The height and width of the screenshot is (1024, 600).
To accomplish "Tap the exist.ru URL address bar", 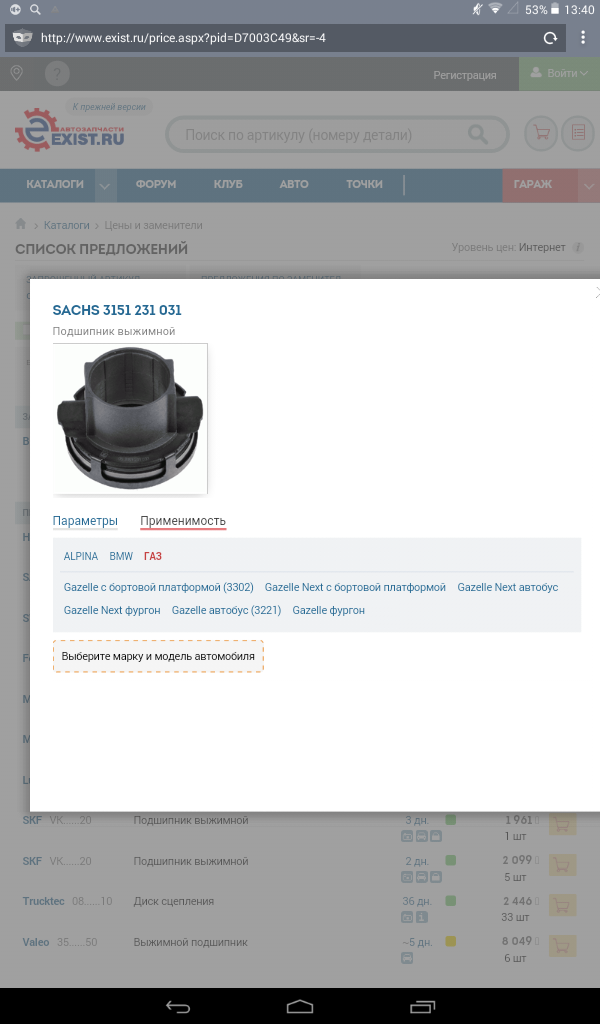I will pos(286,38).
